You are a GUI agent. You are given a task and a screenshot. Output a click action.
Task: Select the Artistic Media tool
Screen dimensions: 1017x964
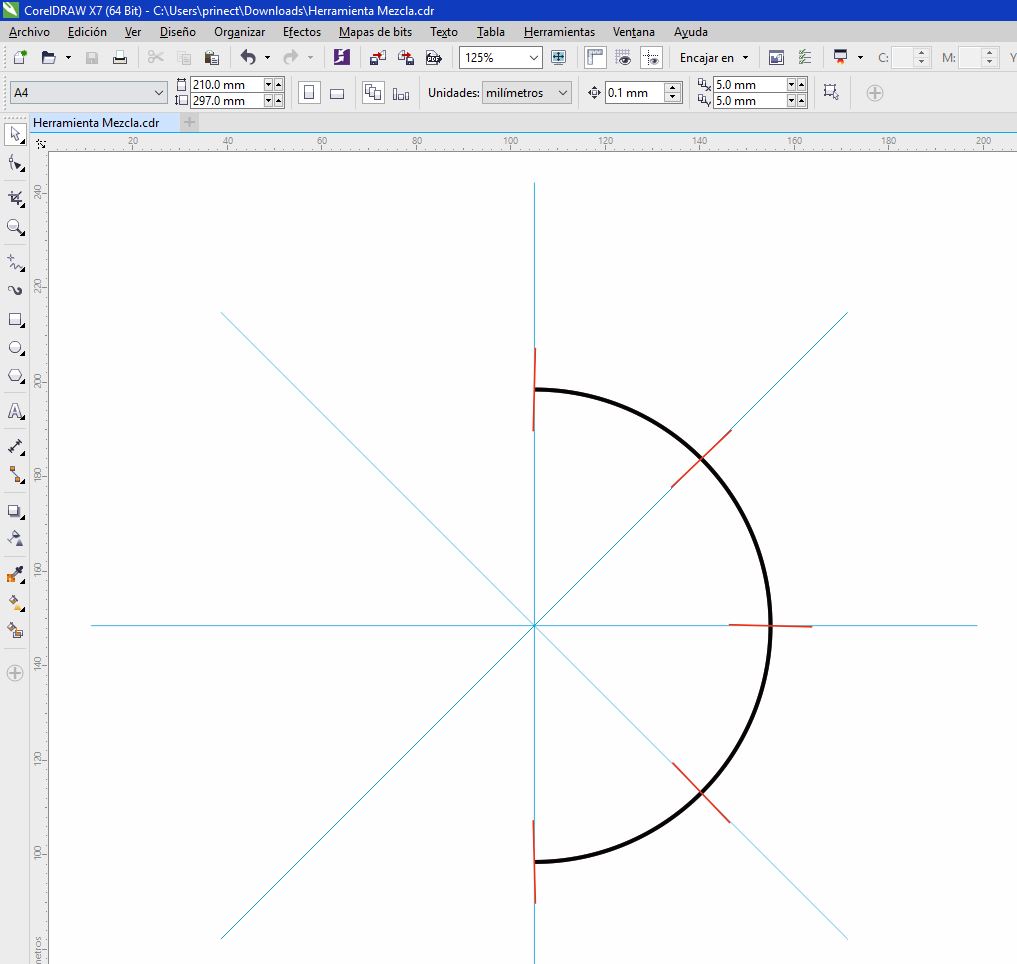(x=16, y=290)
